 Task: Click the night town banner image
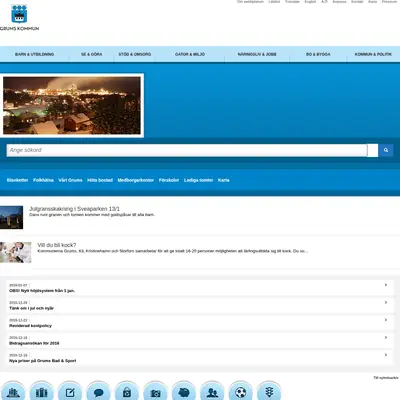[72, 105]
